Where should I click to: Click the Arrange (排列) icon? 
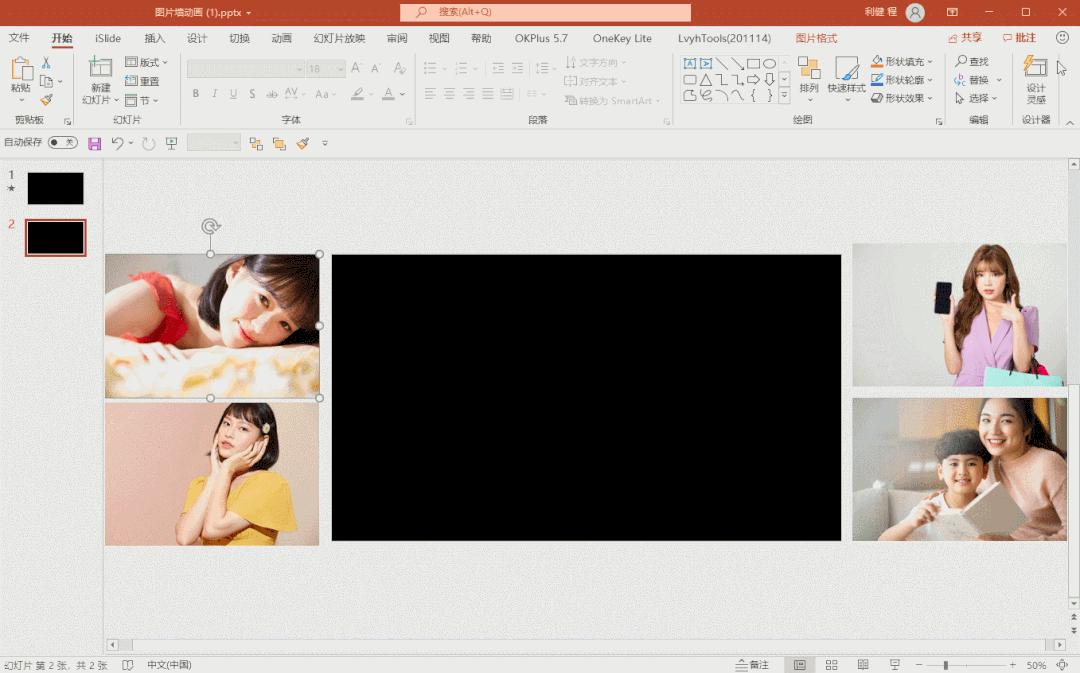click(x=809, y=70)
